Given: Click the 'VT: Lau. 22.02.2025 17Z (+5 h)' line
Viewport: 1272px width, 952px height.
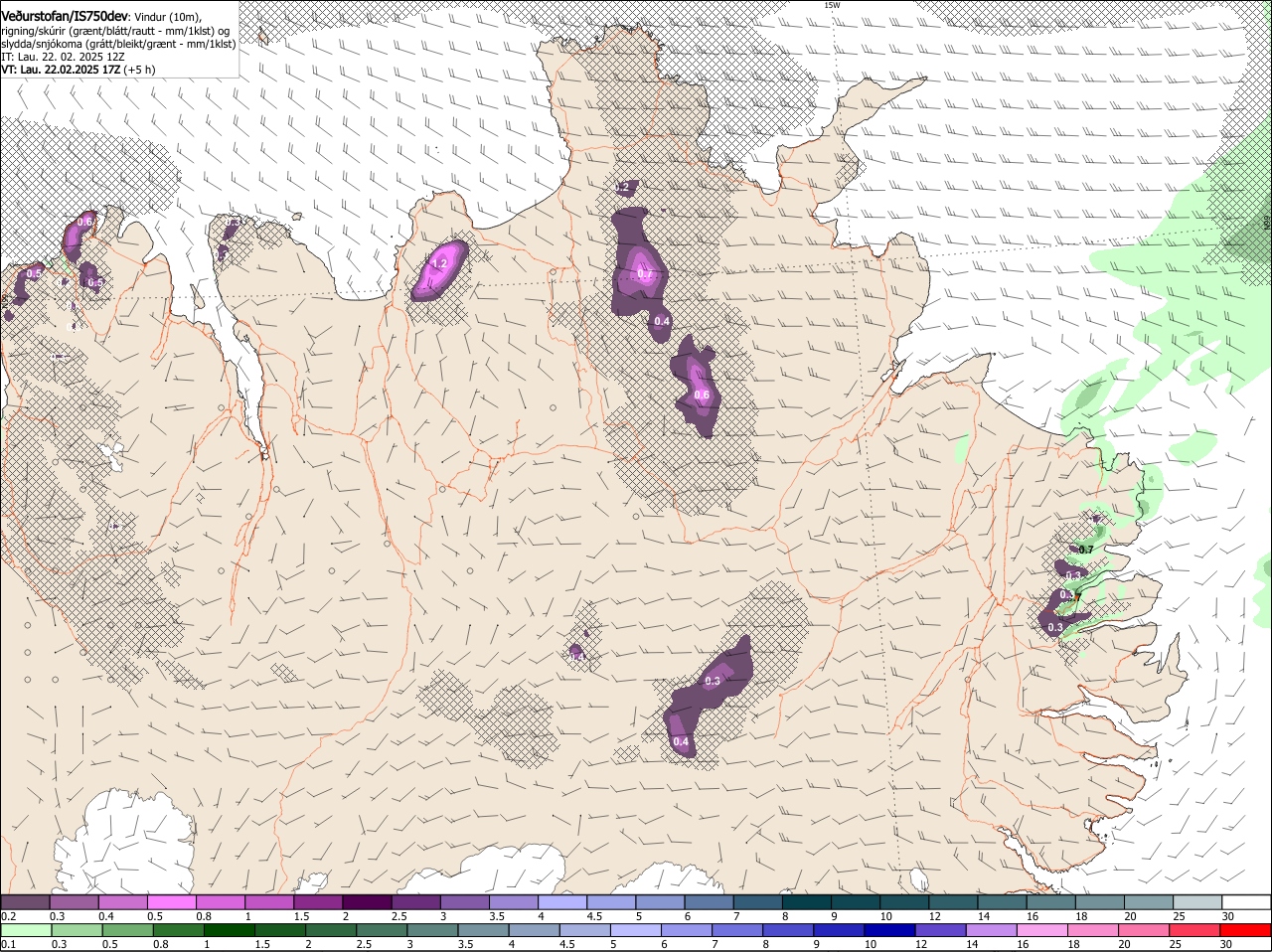Looking at the screenshot, I should point(79,70).
